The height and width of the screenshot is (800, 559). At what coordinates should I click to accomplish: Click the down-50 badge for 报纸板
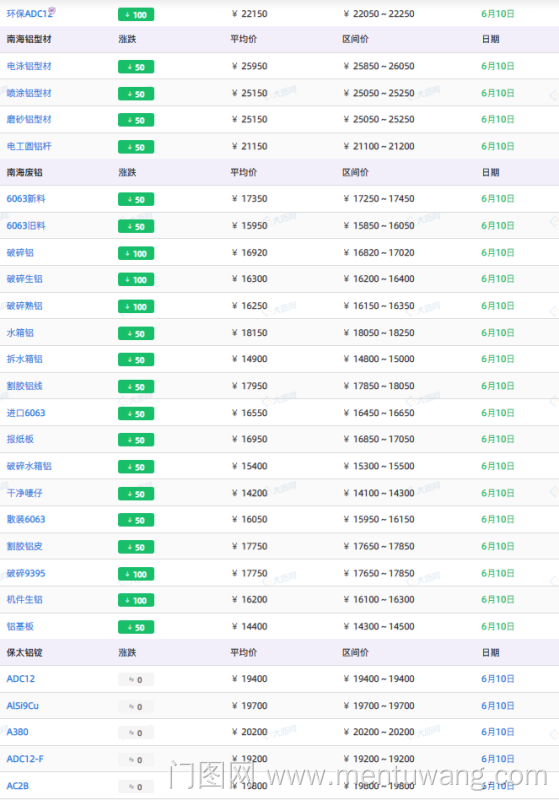136,440
